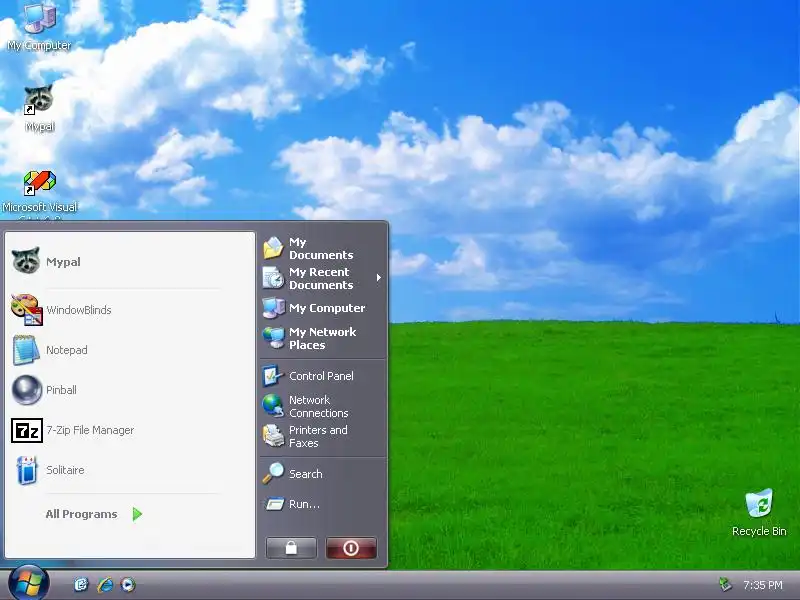Click My Recent Documents clock icon
800x600 pixels.
tap(273, 278)
